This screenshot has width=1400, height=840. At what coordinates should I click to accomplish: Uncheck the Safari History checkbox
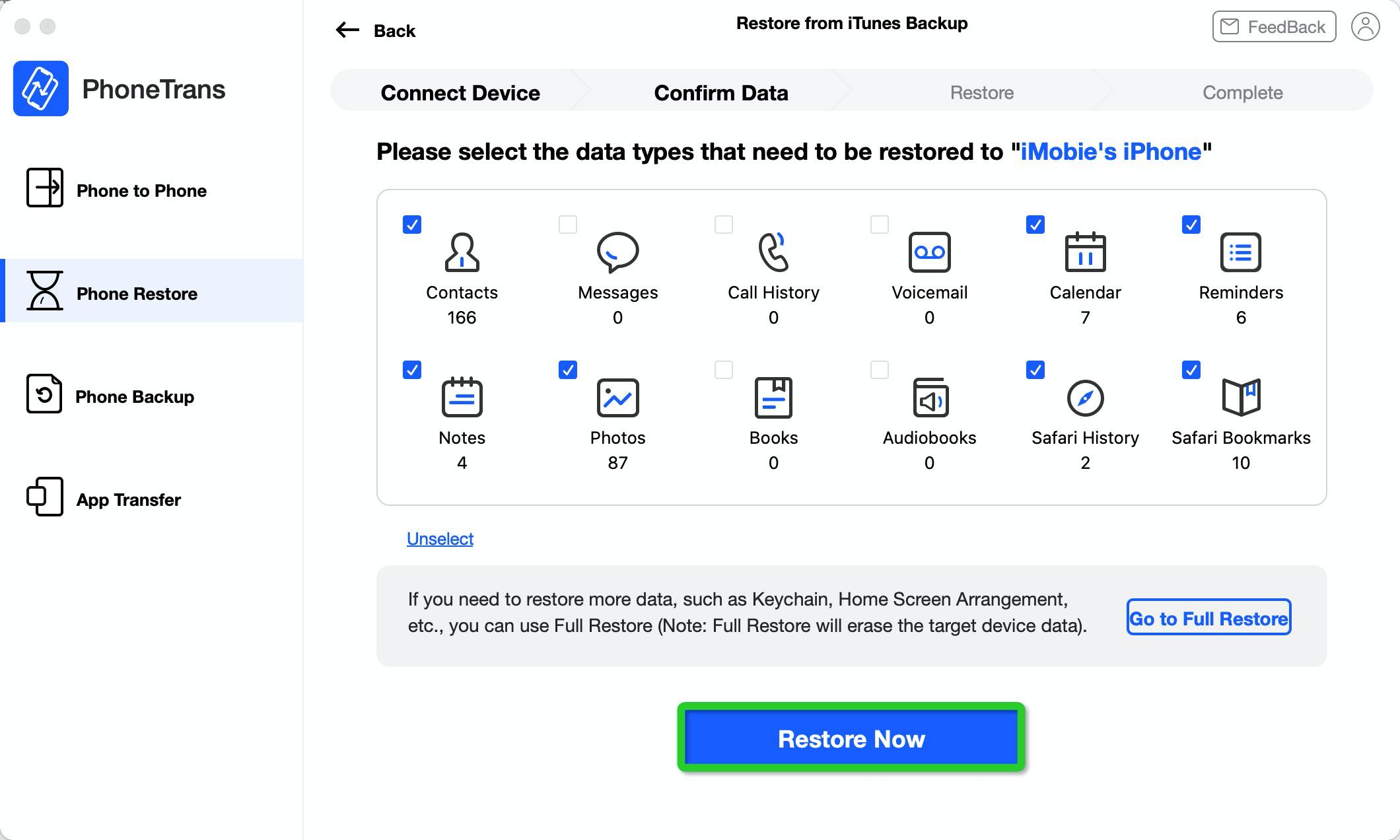[1035, 370]
